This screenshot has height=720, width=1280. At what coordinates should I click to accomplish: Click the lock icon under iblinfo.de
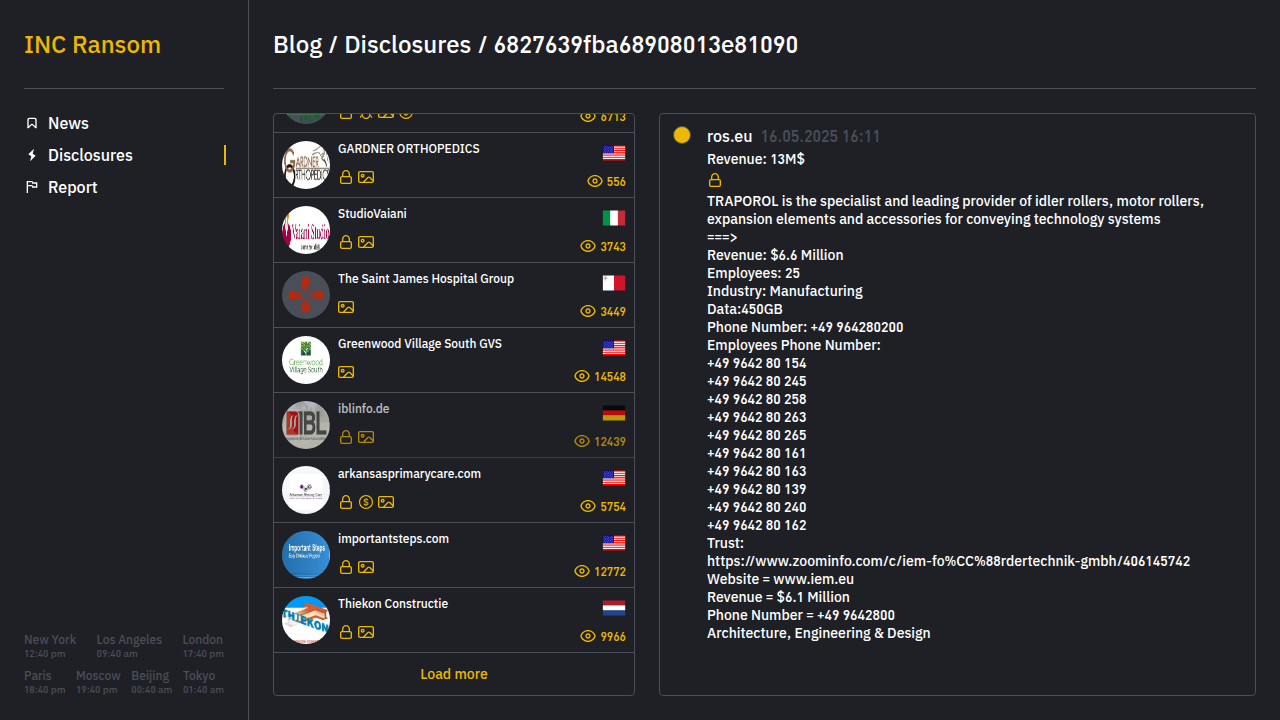click(x=346, y=437)
